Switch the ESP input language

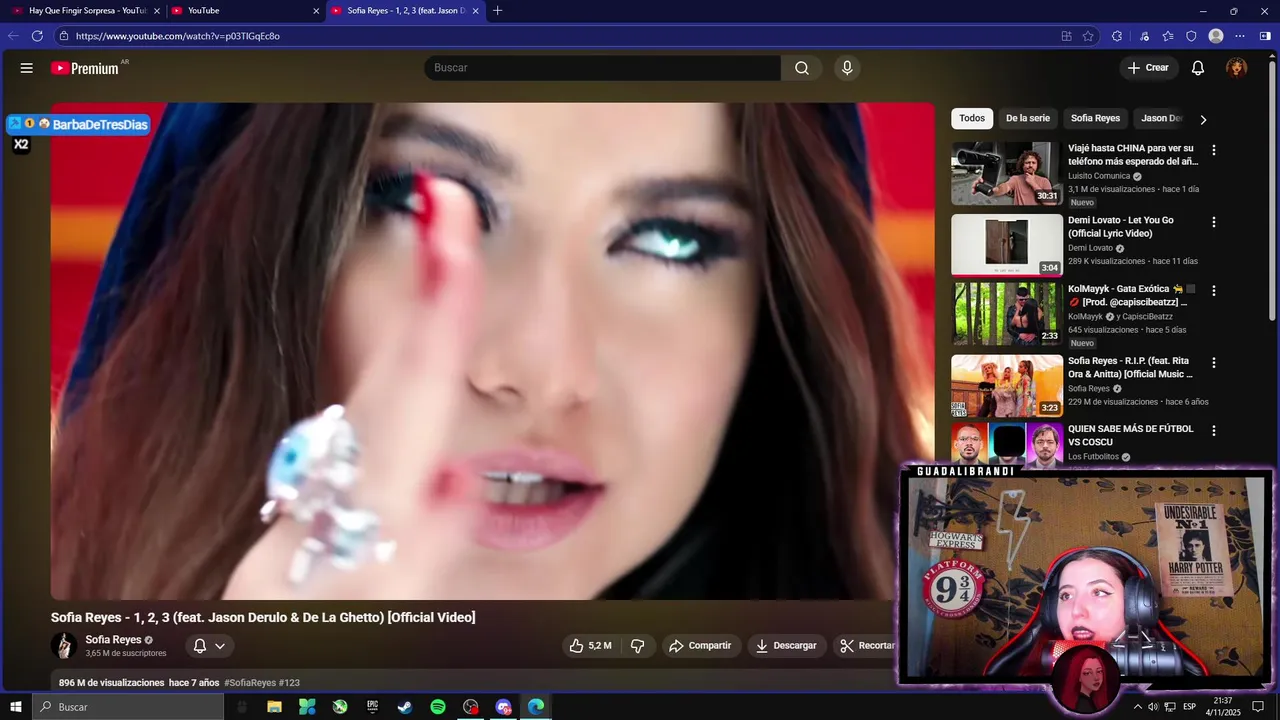(x=1189, y=707)
